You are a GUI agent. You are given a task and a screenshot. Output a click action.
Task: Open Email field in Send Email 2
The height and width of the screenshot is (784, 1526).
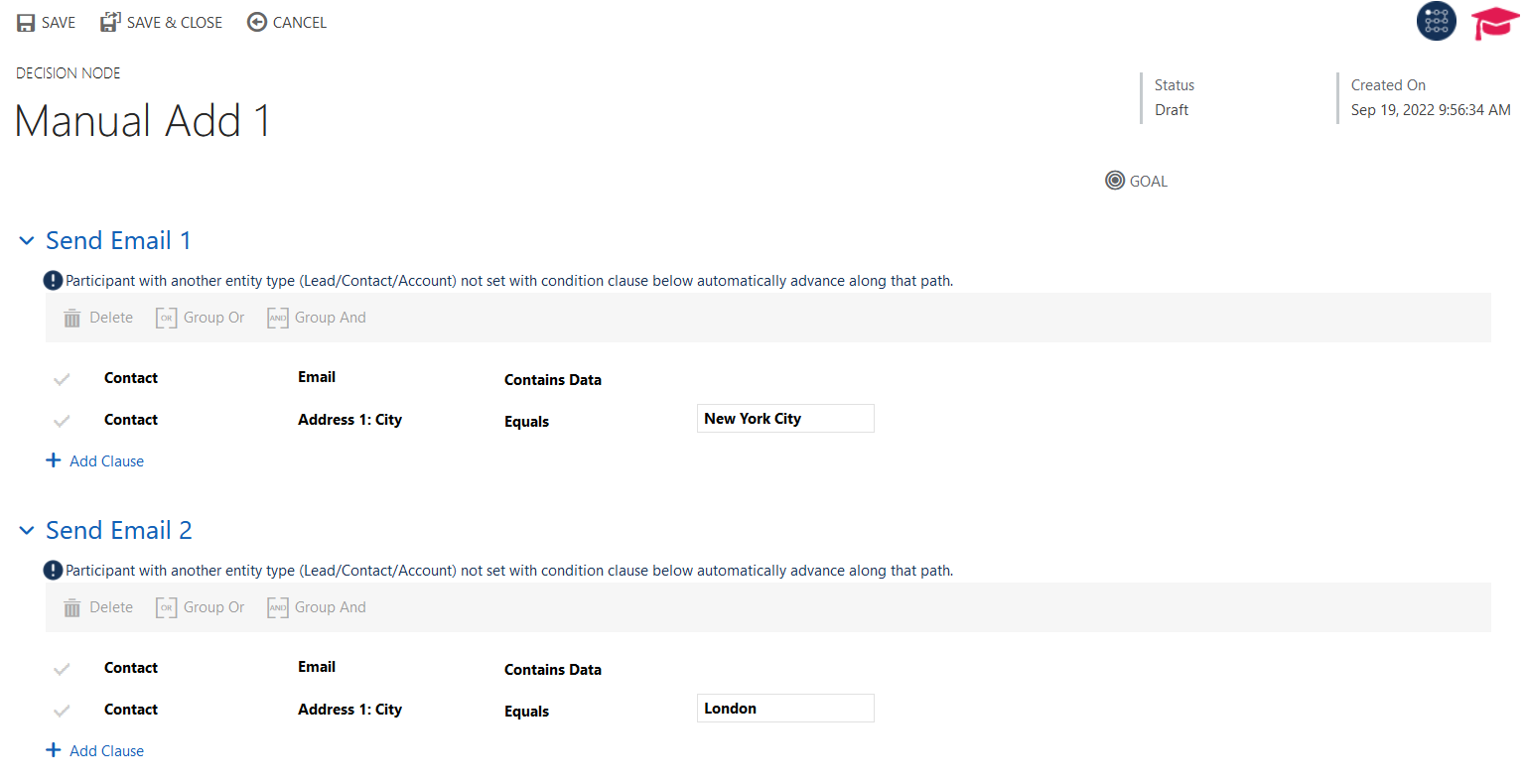[317, 667]
